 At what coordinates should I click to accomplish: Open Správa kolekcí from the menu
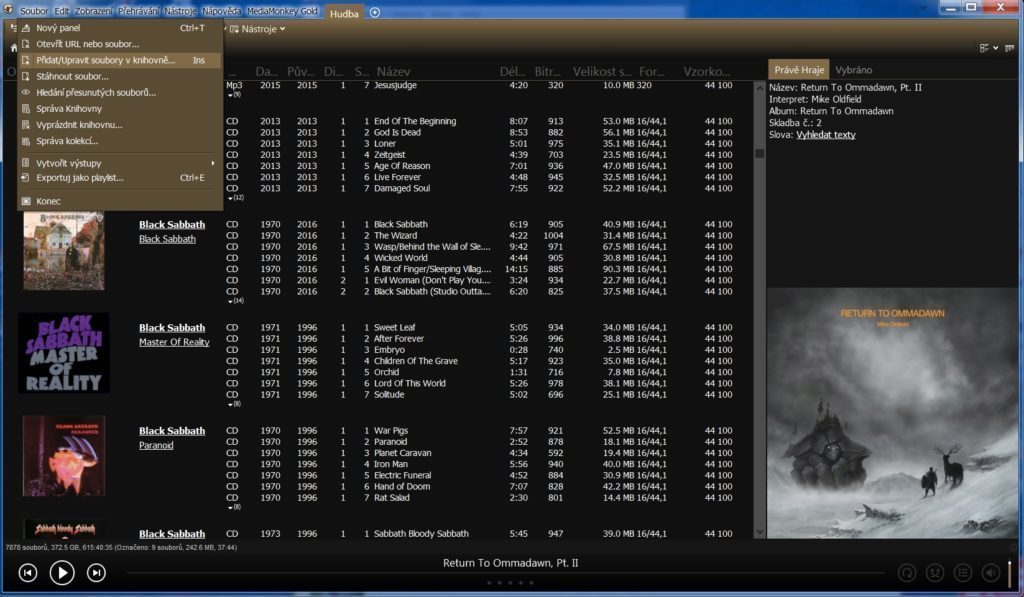tap(120, 140)
